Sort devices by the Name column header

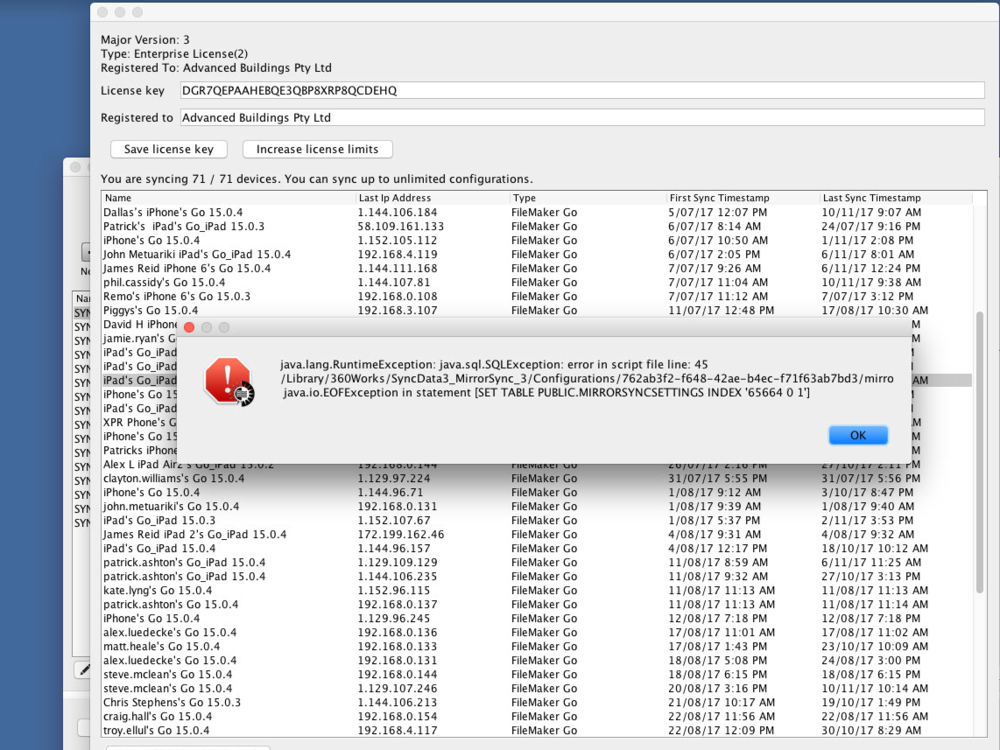coord(228,198)
